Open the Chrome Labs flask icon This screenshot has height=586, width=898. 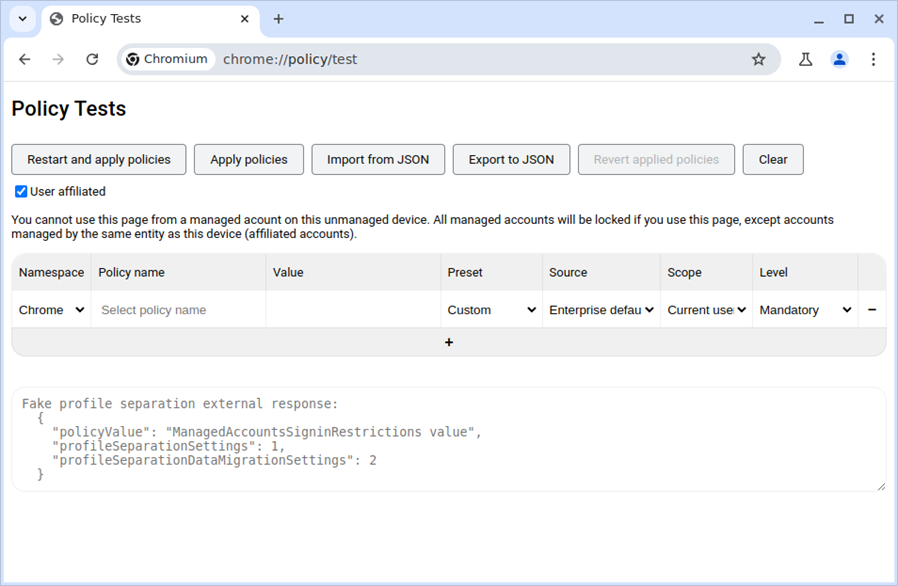click(805, 59)
